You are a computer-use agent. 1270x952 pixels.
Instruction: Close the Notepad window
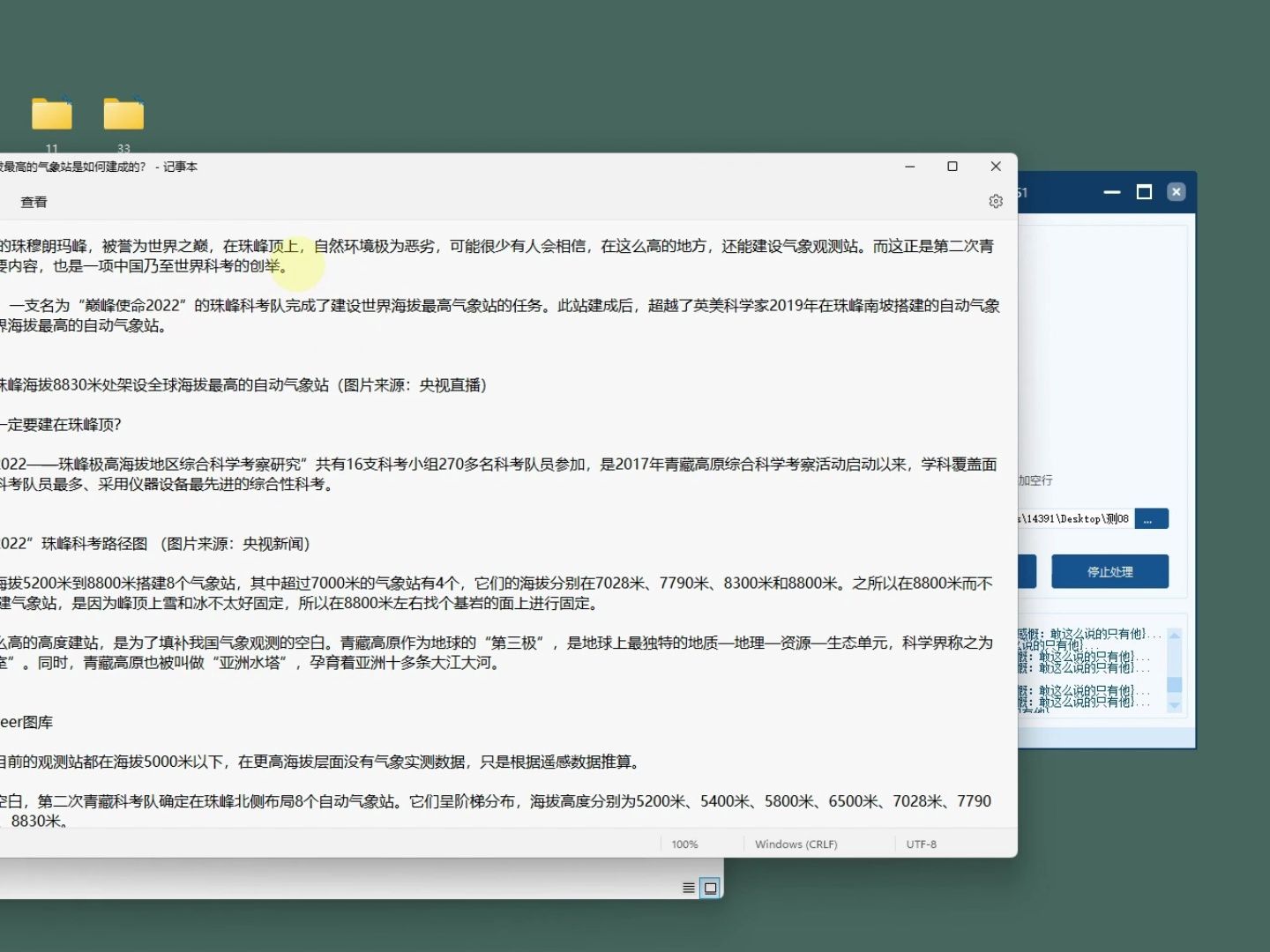coord(996,167)
